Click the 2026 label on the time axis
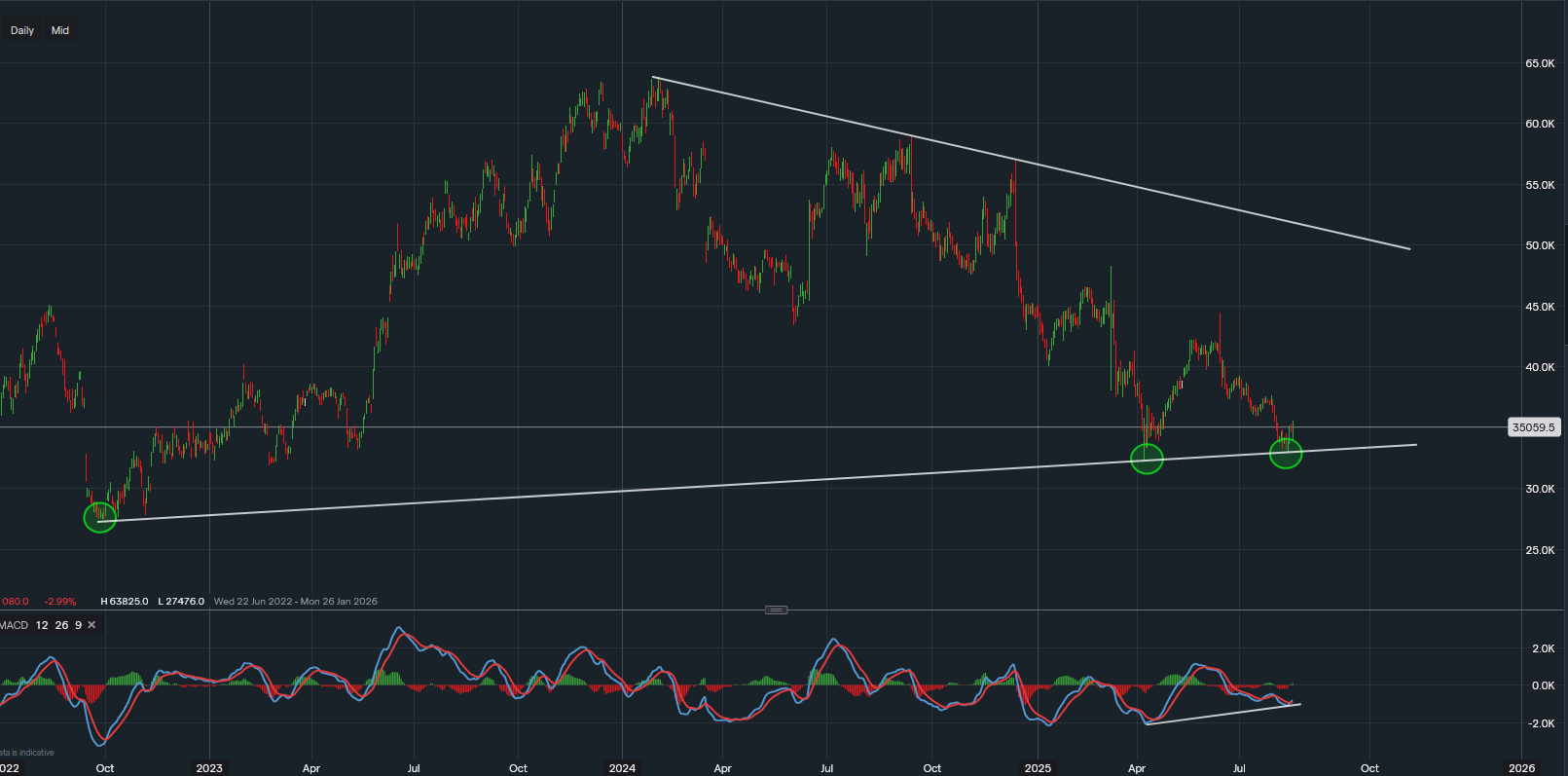1568x776 pixels. click(x=1521, y=768)
